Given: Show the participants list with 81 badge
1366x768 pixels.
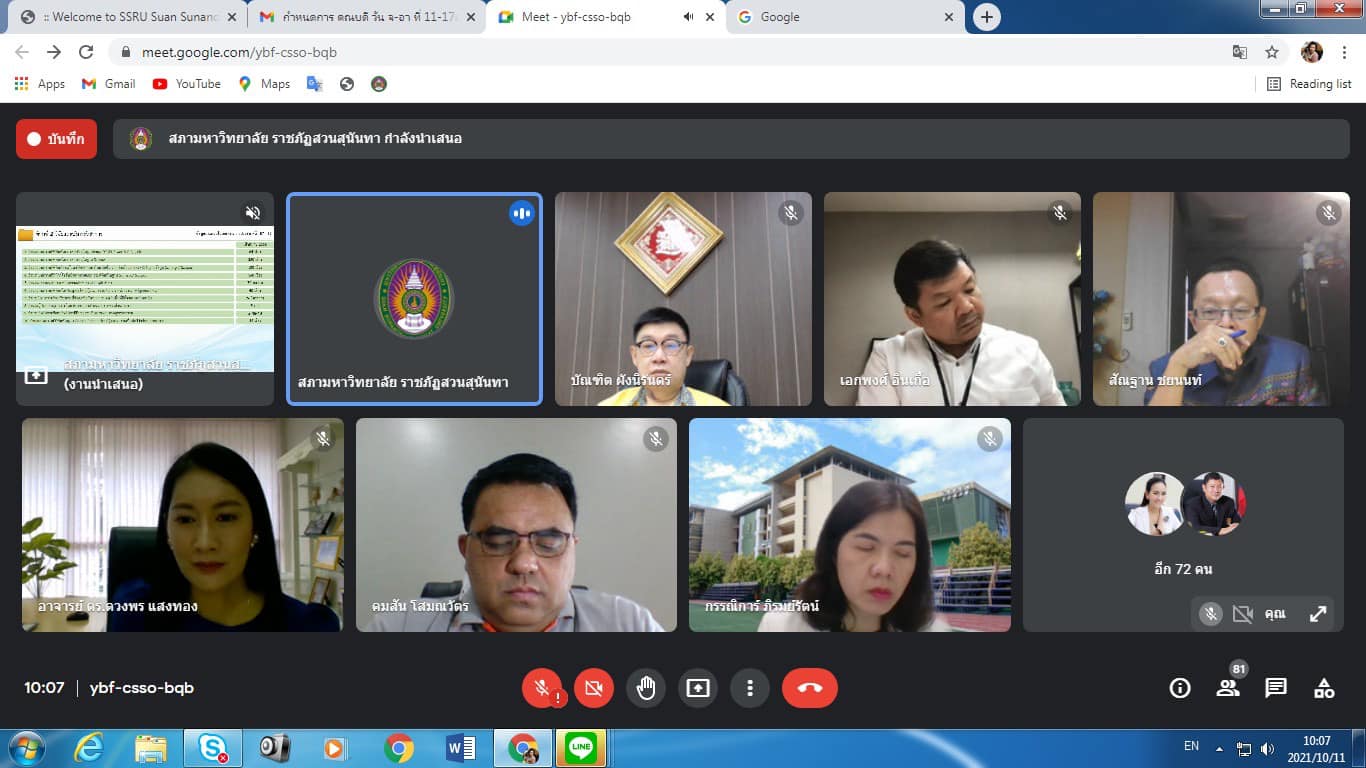Looking at the screenshot, I should 1228,688.
